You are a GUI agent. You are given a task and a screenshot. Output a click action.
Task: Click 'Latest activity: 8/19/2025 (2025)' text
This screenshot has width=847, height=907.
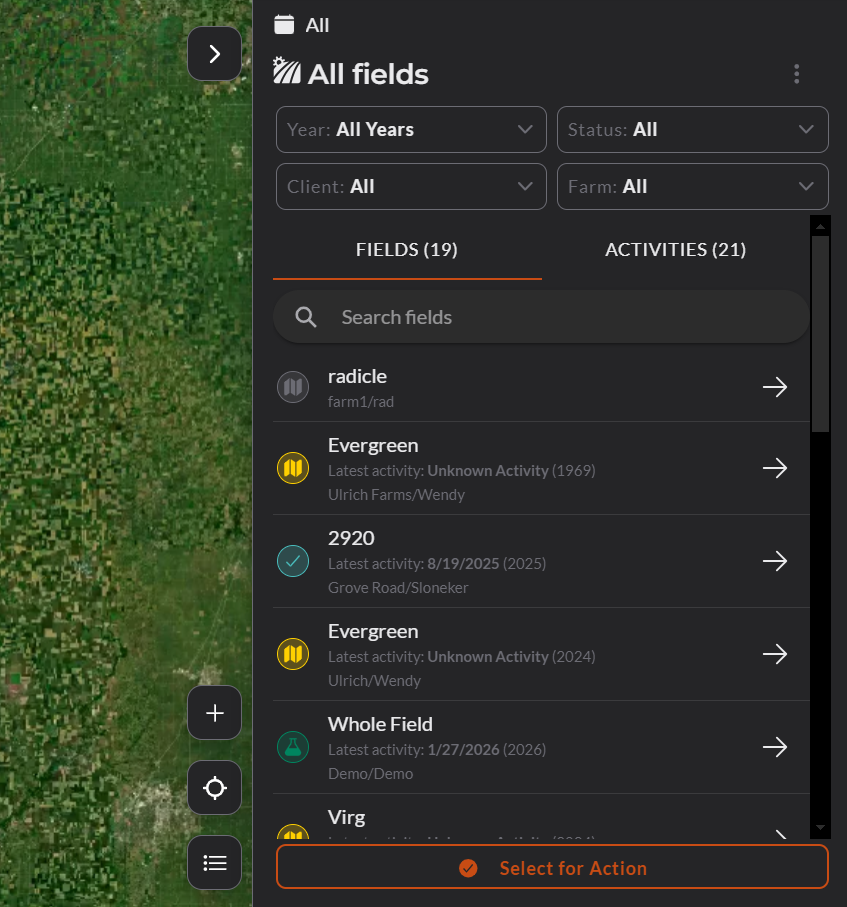click(x=437, y=563)
